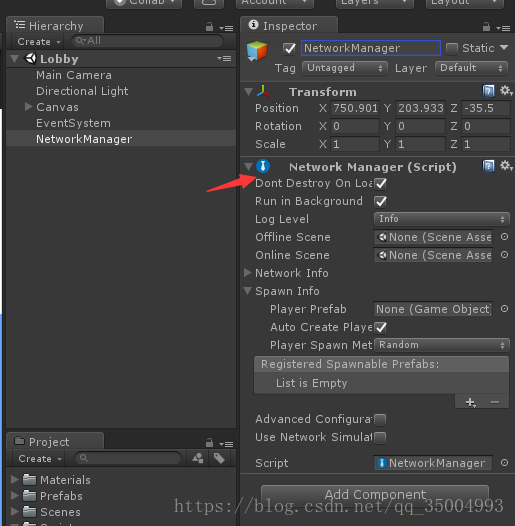Expand the Network Info section
Screen dimensions: 515x526
pyautogui.click(x=248, y=273)
